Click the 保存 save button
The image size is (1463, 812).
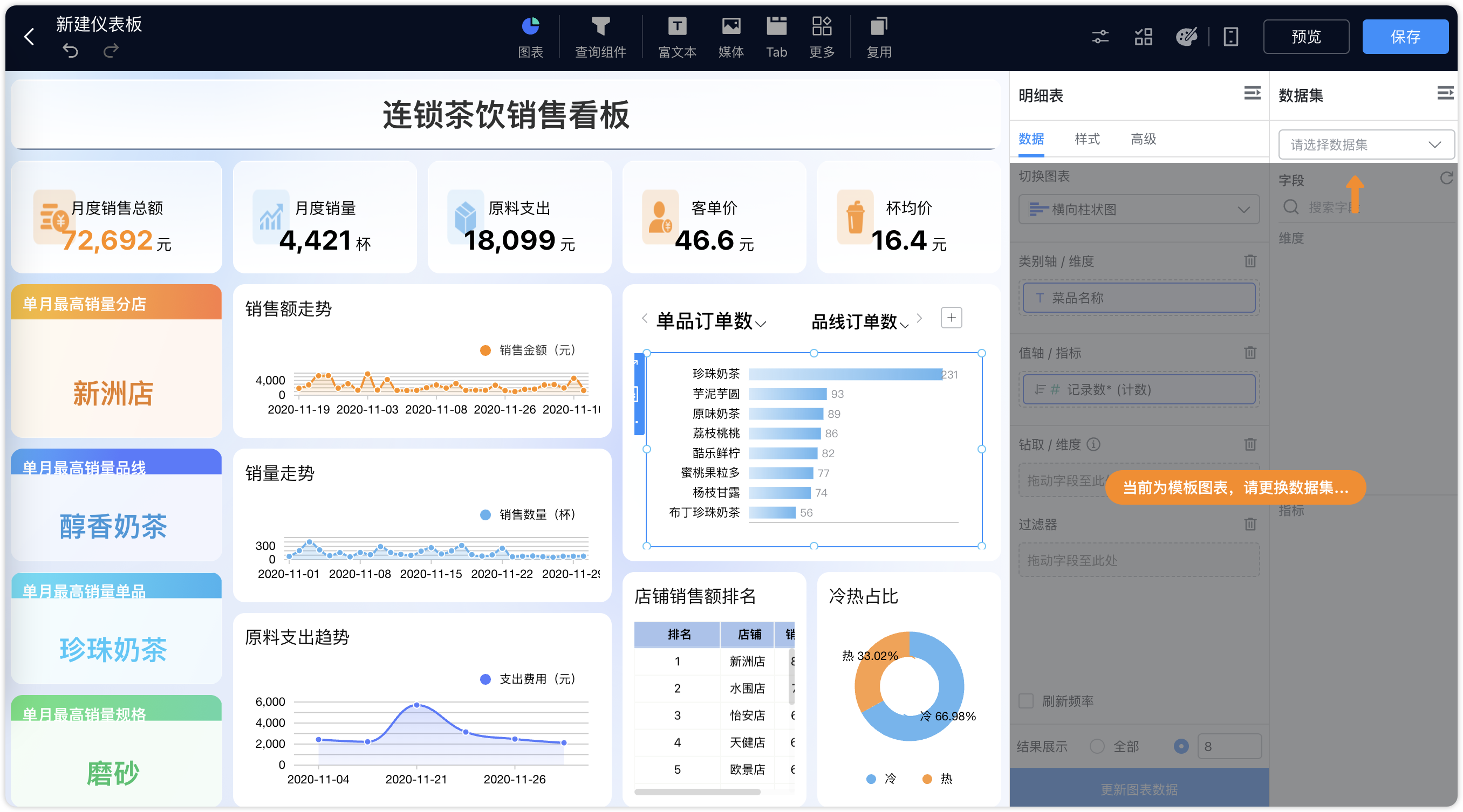click(1405, 36)
